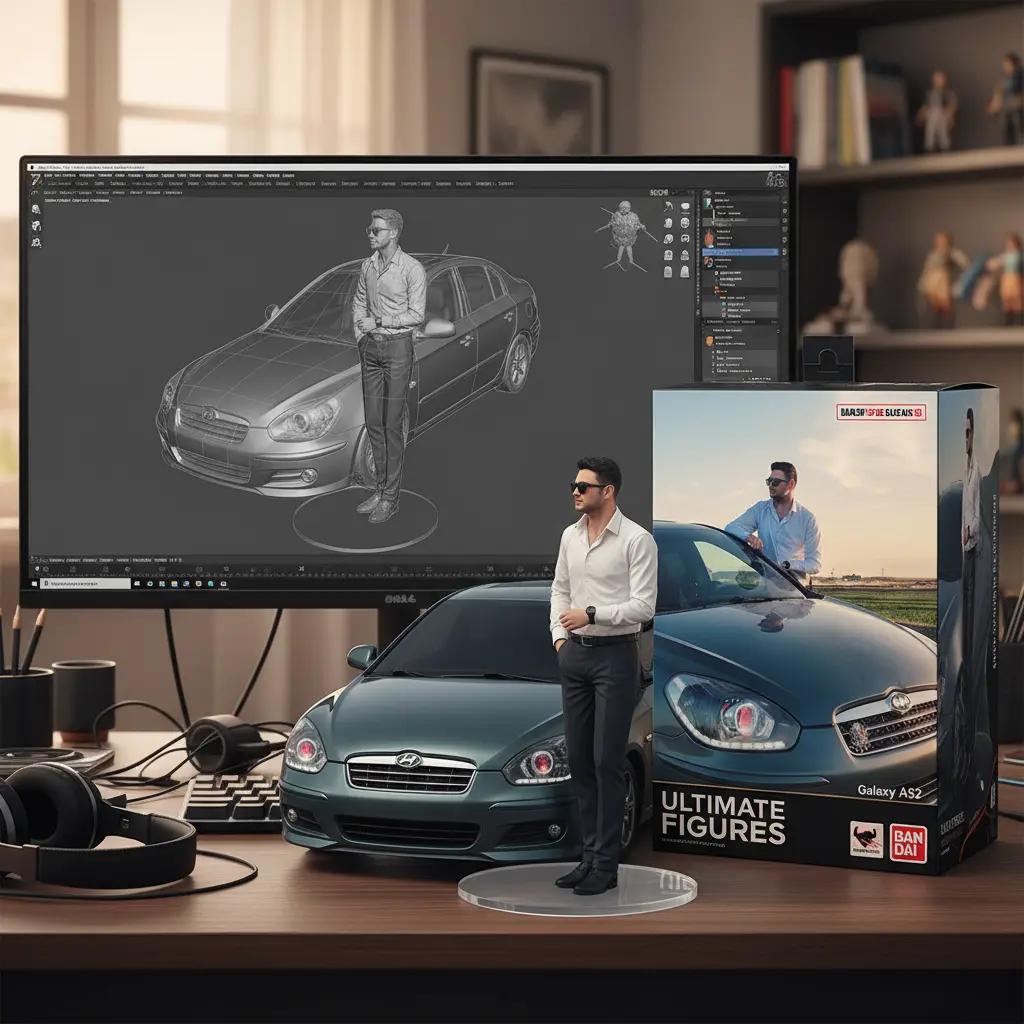
Task: Toggle the first visibility icon in outliner's edge column
Action: (x=785, y=210)
